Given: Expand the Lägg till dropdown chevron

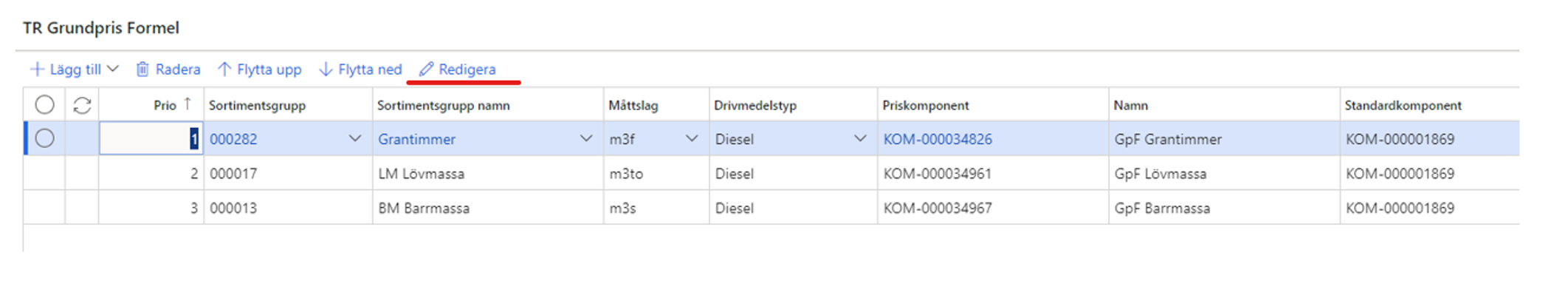Looking at the screenshot, I should (x=113, y=69).
